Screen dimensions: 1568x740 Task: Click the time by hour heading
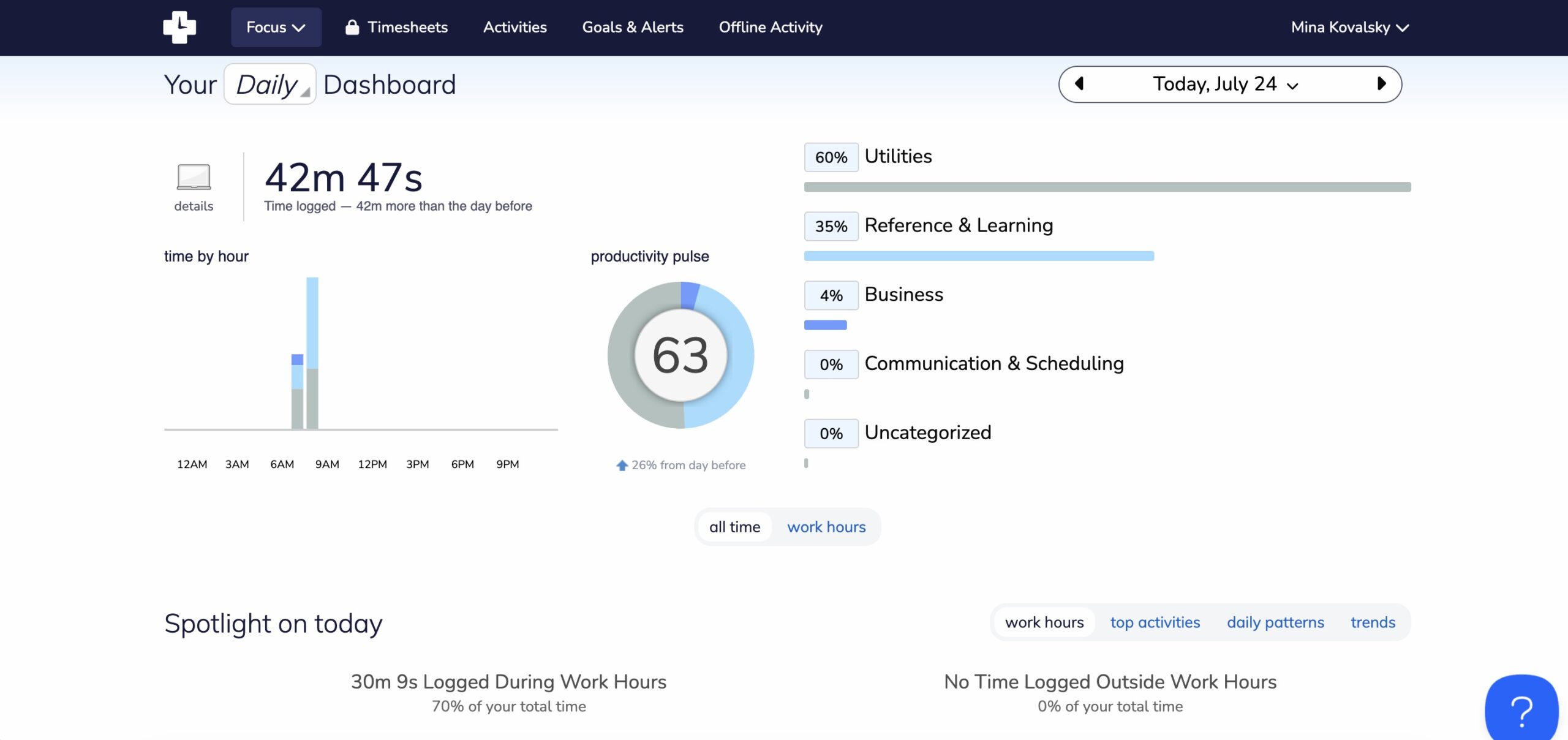click(x=206, y=256)
